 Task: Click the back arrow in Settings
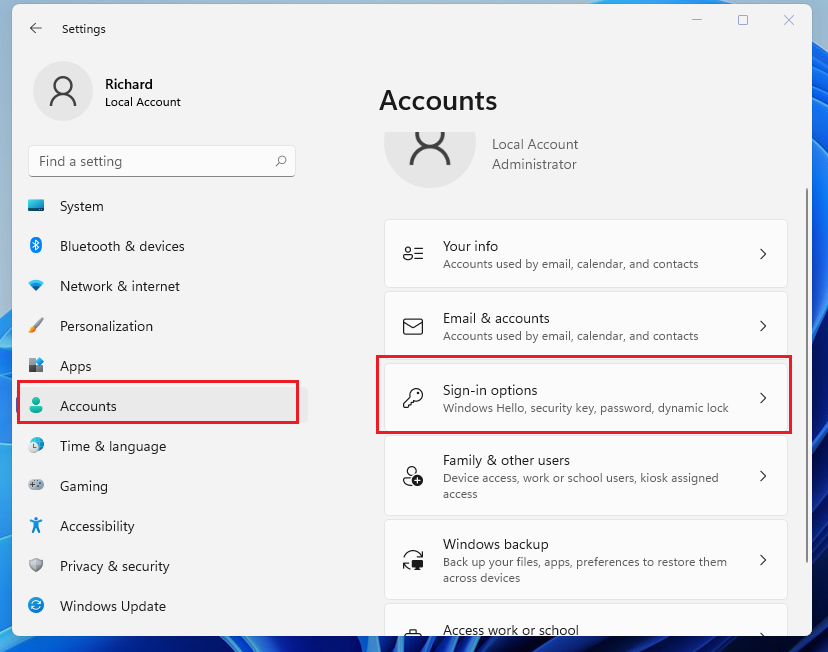pos(36,29)
